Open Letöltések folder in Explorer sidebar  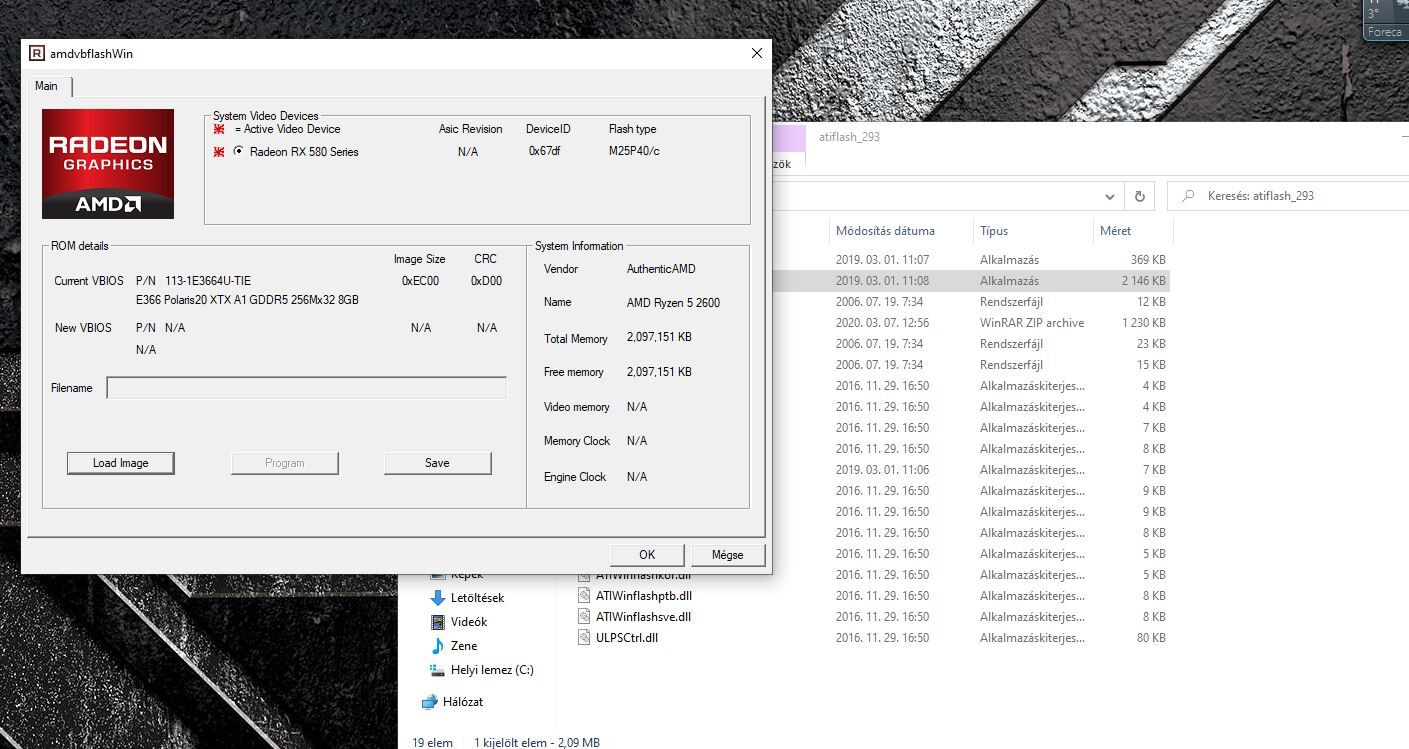(477, 598)
